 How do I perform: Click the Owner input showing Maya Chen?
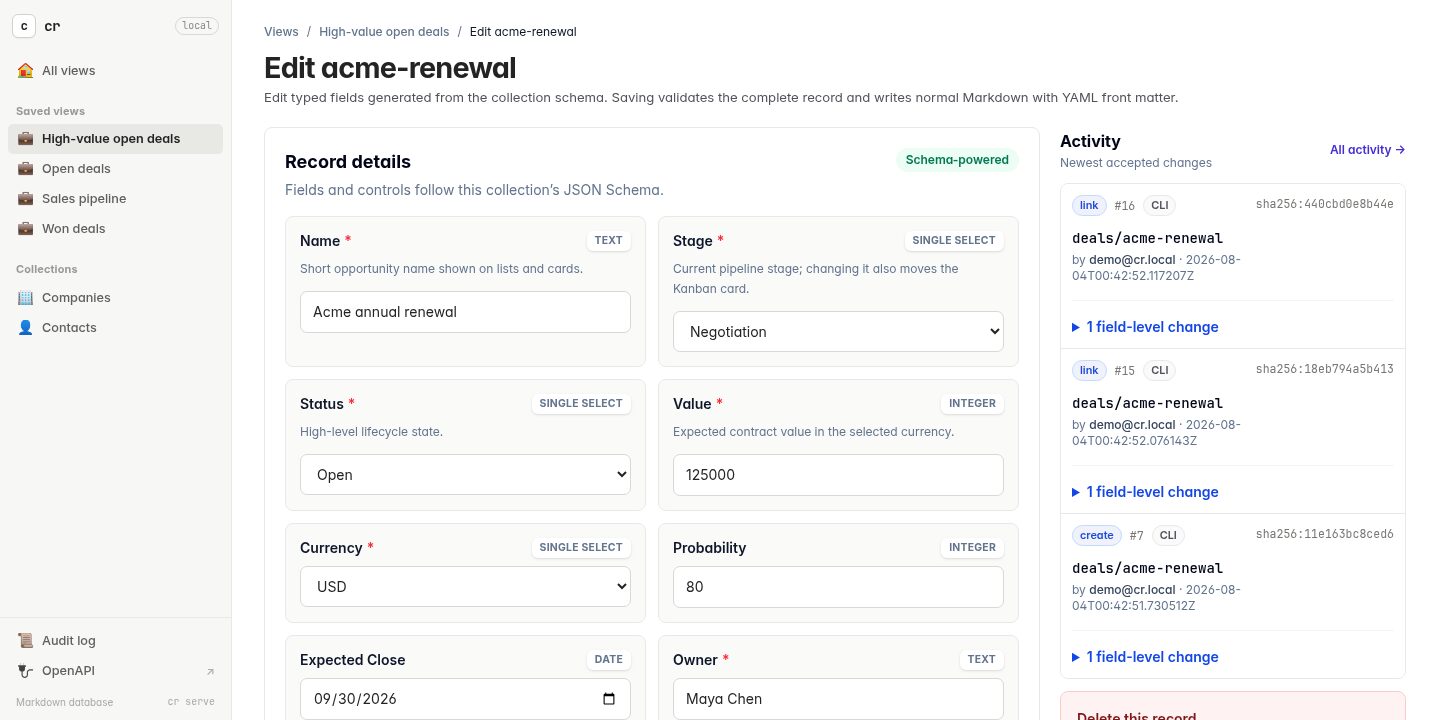click(x=838, y=699)
